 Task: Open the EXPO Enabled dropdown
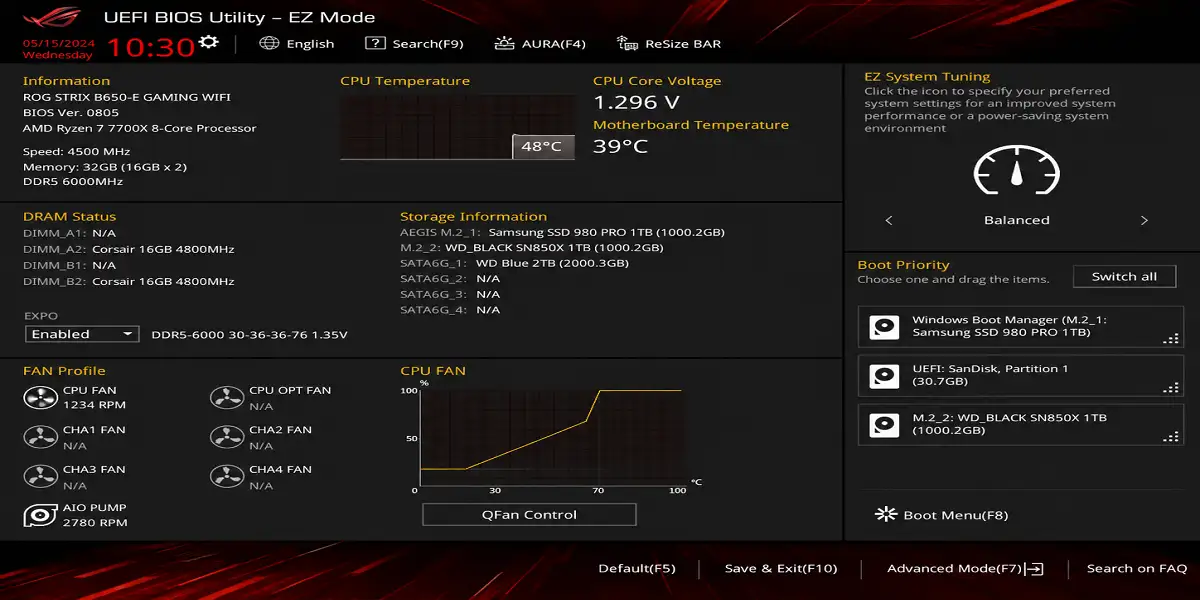pos(82,334)
